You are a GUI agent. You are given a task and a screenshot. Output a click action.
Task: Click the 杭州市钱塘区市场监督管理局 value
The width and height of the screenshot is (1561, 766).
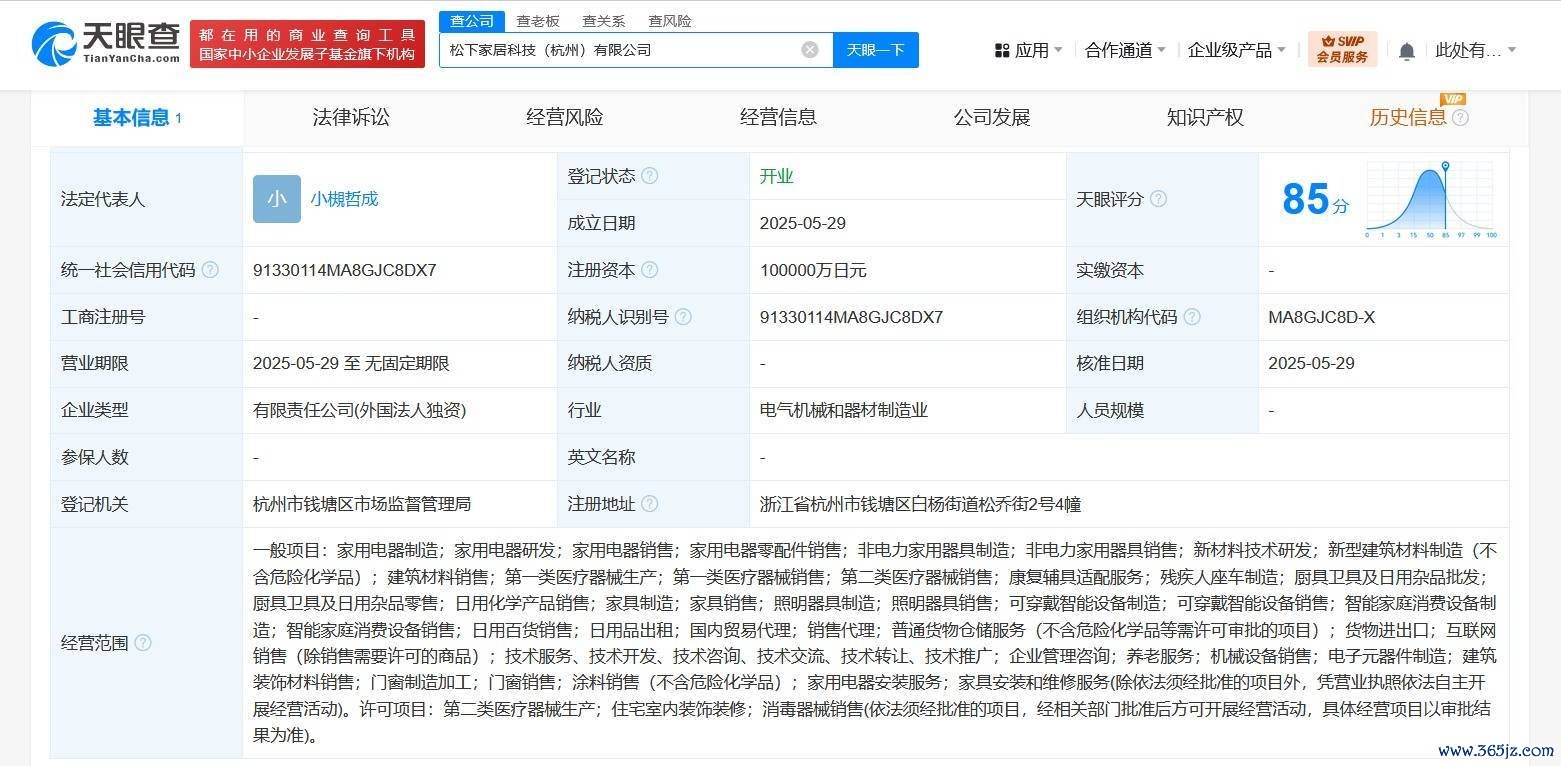362,504
